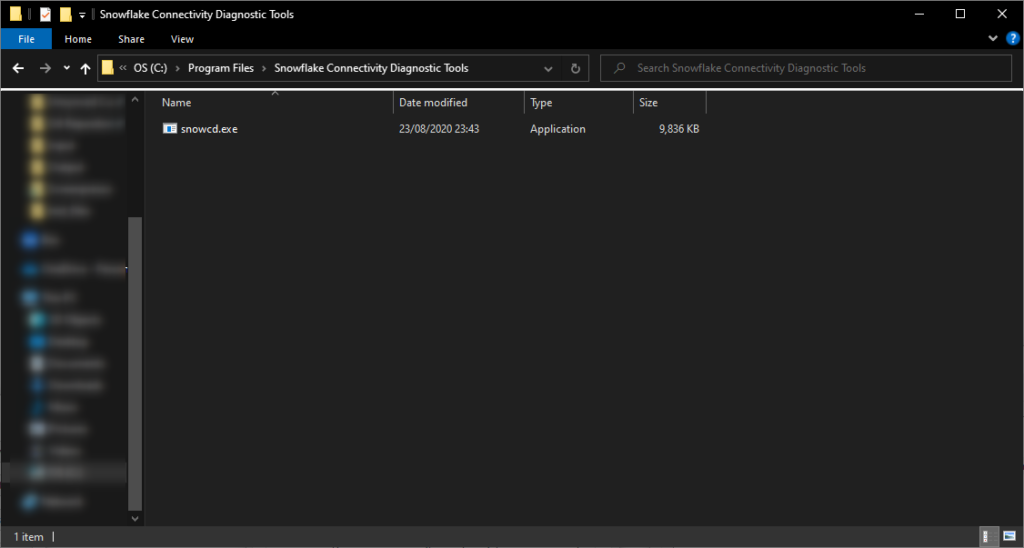Click the New Folder quick access icon
This screenshot has width=1024, height=548.
tap(65, 14)
